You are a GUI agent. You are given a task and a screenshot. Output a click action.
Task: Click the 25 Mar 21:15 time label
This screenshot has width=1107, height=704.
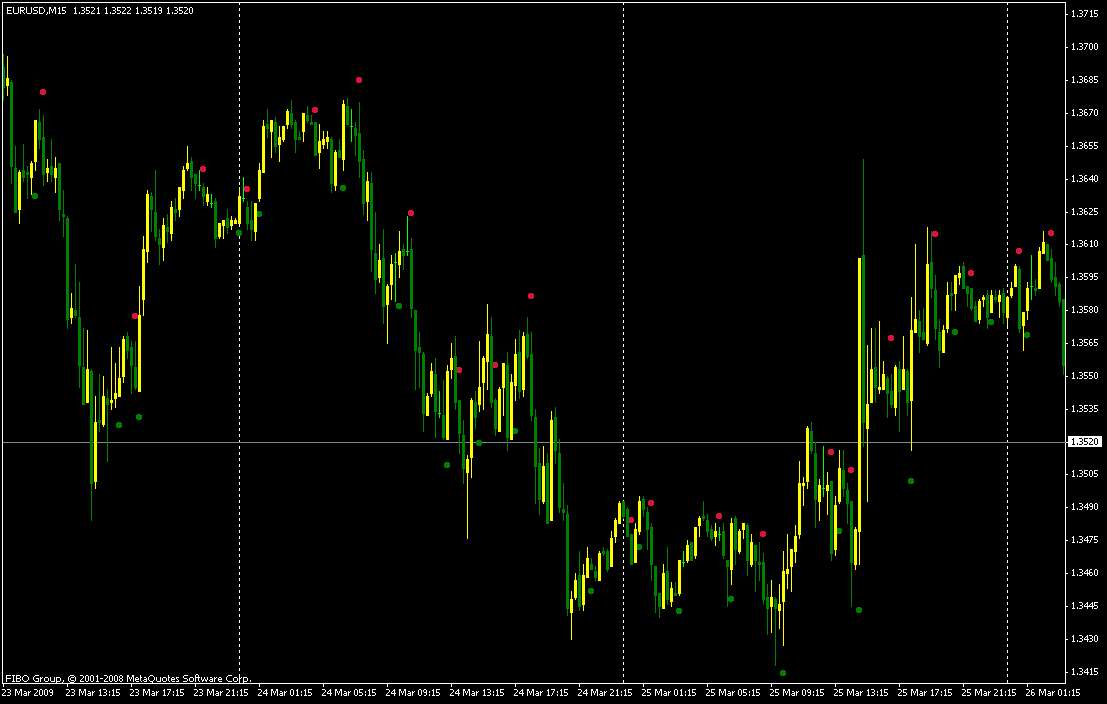(990, 693)
